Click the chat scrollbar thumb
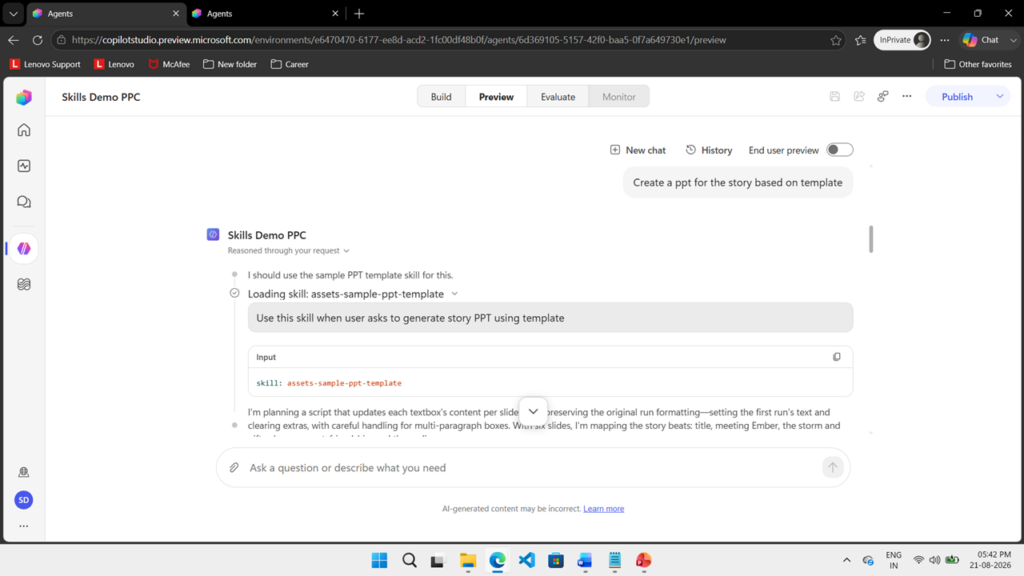 click(x=871, y=239)
